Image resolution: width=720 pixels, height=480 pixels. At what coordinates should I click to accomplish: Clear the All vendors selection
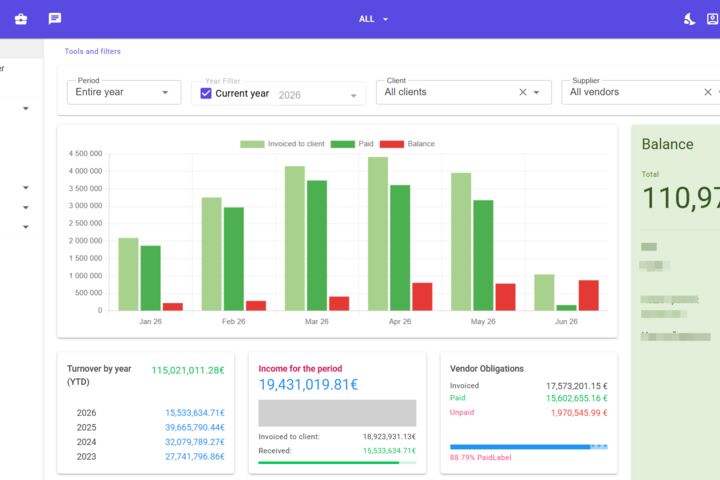pyautogui.click(x=708, y=92)
